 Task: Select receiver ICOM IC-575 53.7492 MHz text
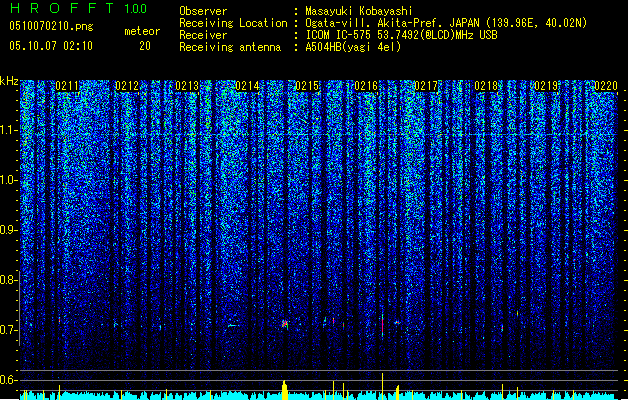[x=402, y=35]
